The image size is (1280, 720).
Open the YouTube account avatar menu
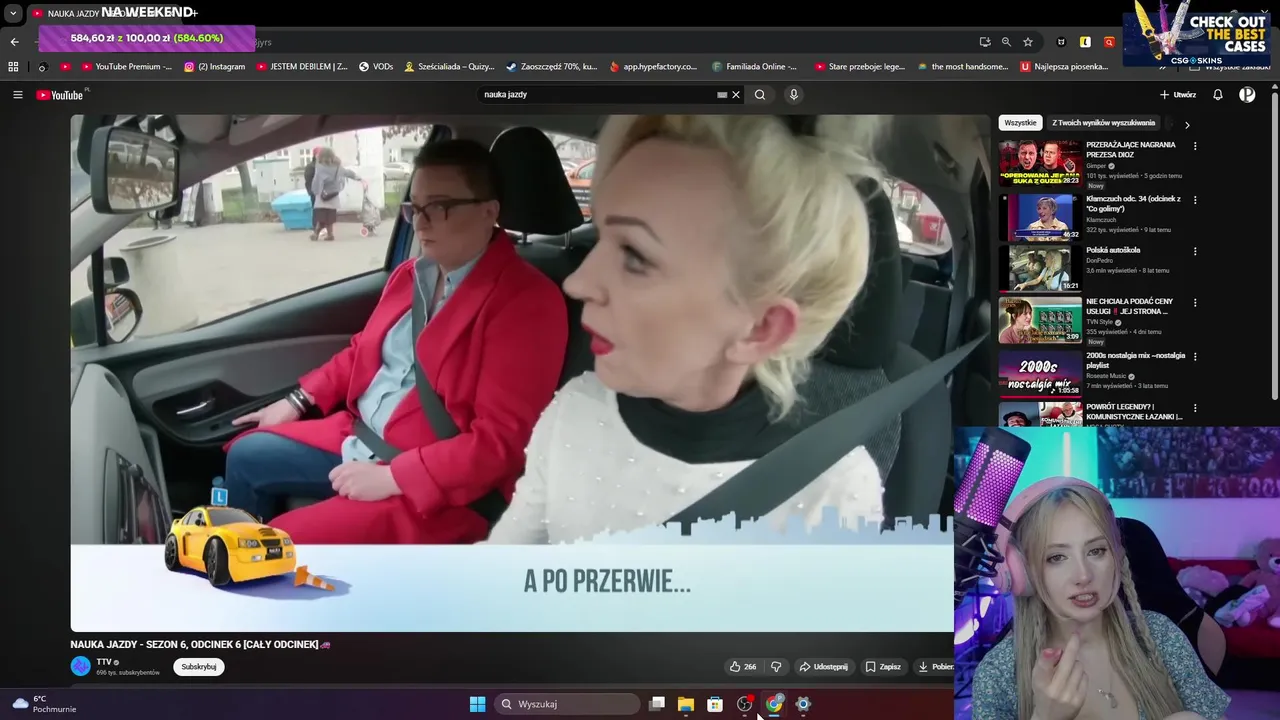[x=1247, y=95]
